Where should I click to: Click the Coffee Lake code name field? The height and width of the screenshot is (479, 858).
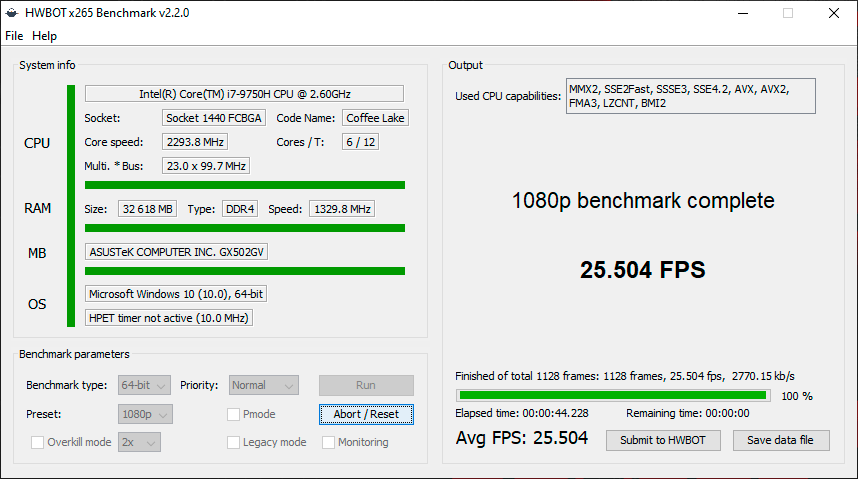[375, 118]
